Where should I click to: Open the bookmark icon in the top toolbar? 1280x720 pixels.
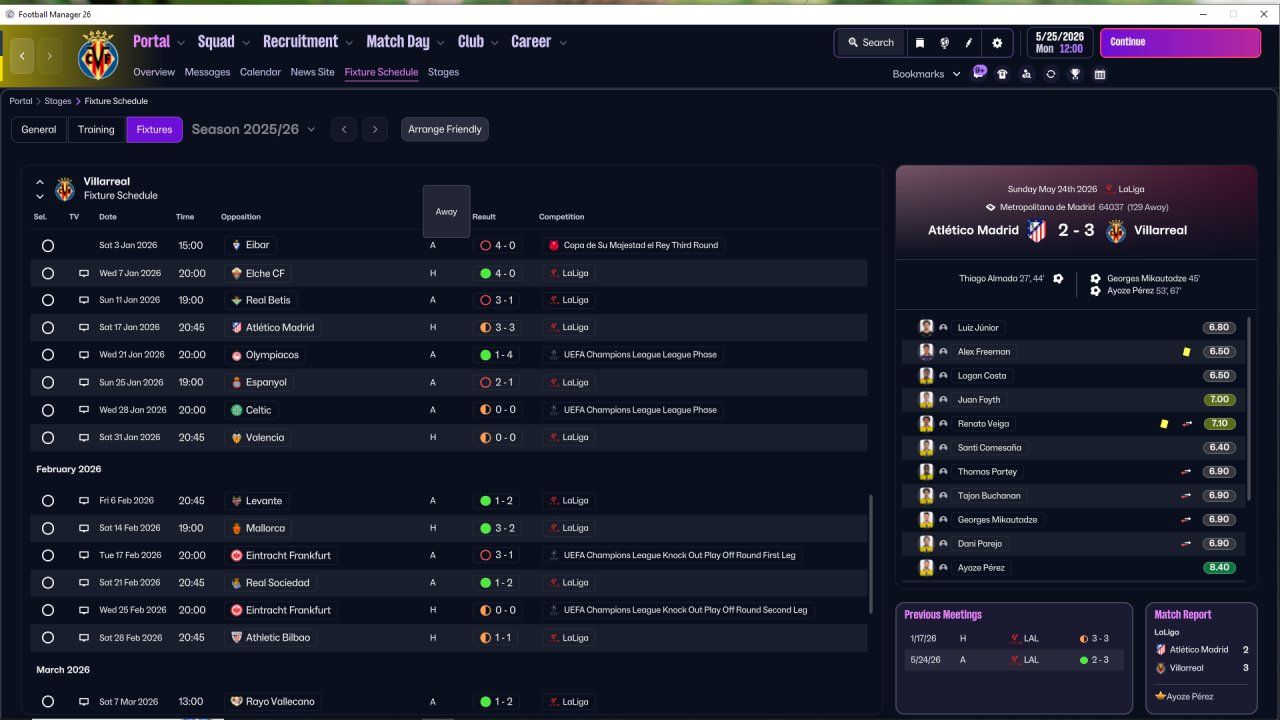click(920, 43)
